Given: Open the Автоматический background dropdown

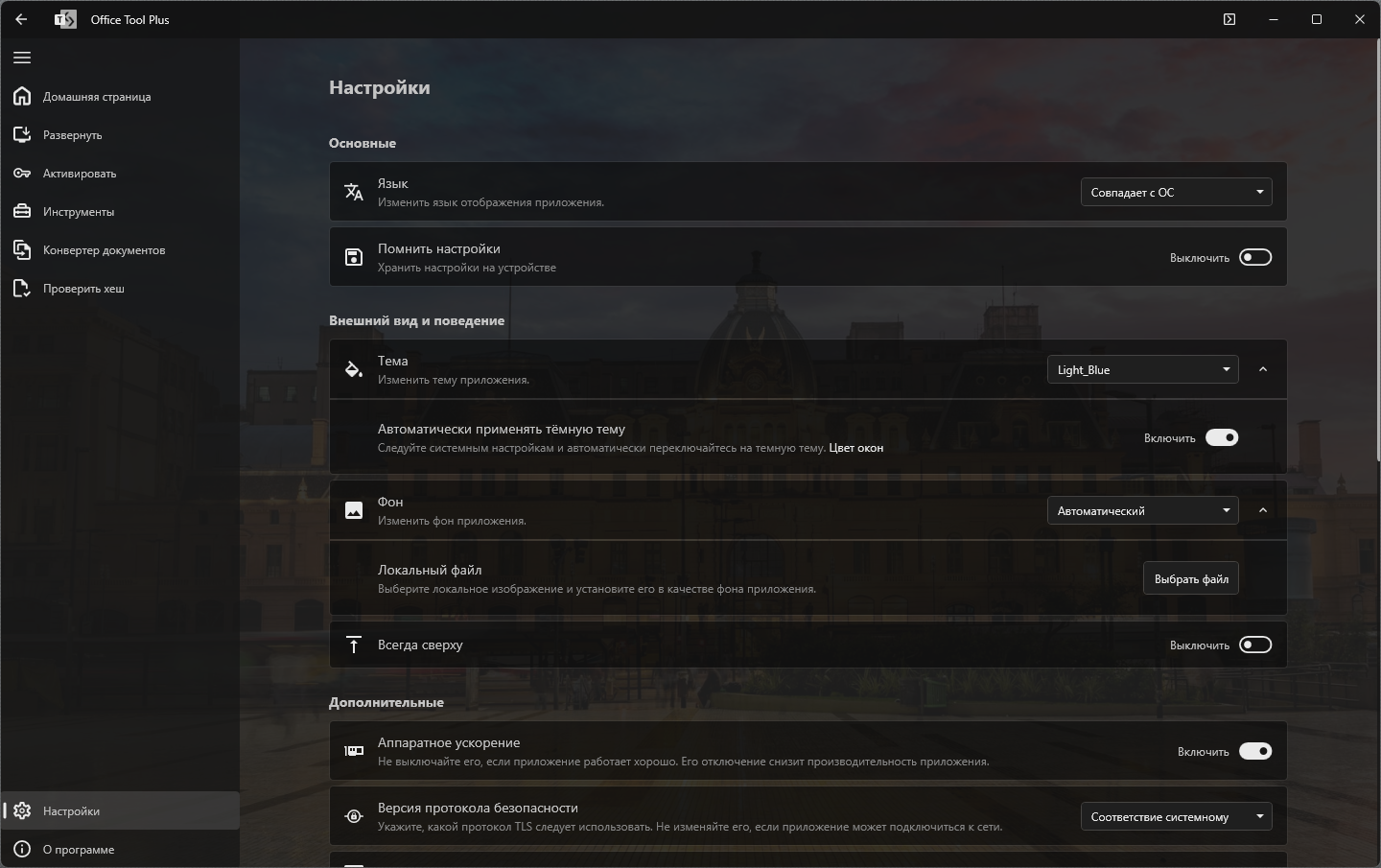Looking at the screenshot, I should (1143, 510).
